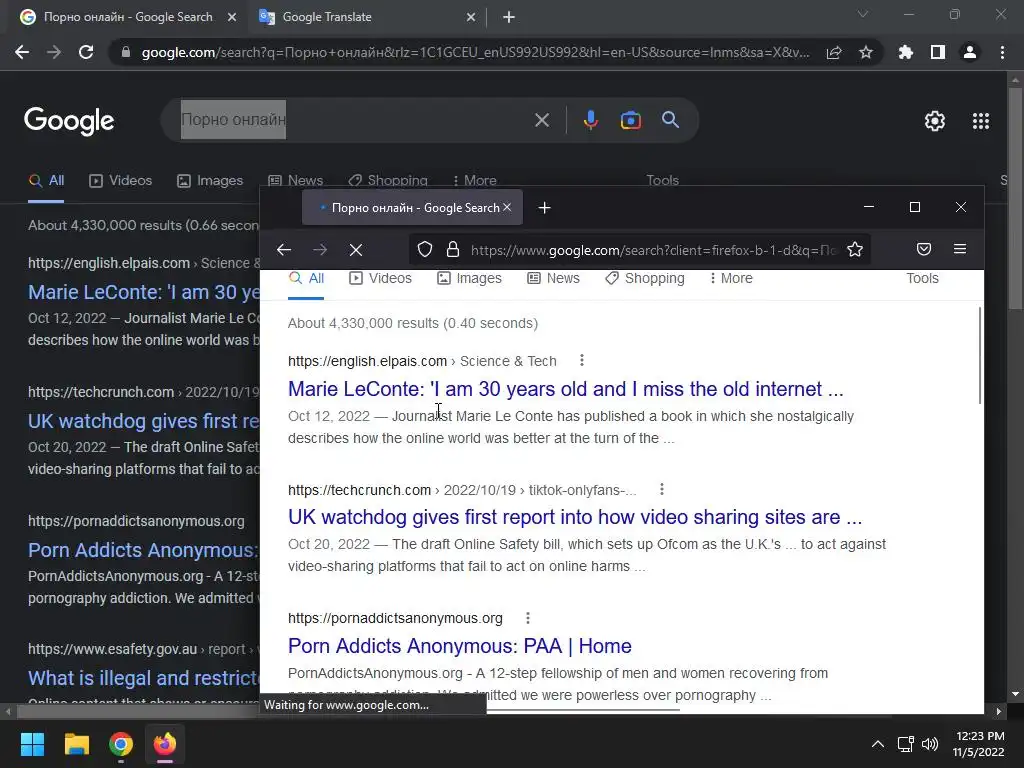The width and height of the screenshot is (1024, 768).
Task: Bookmark page with Chrome star icon
Action: click(866, 52)
